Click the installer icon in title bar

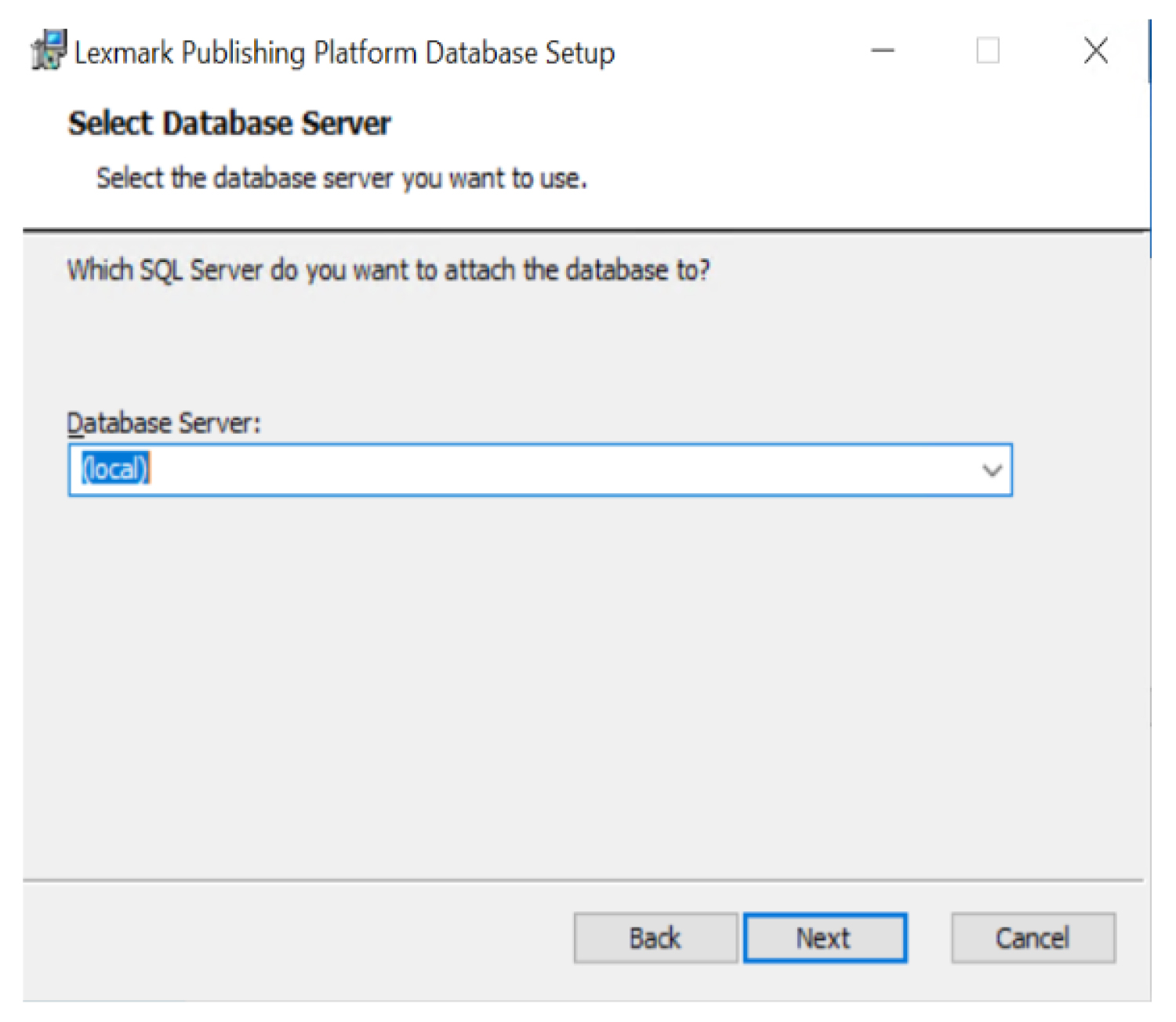click(49, 50)
